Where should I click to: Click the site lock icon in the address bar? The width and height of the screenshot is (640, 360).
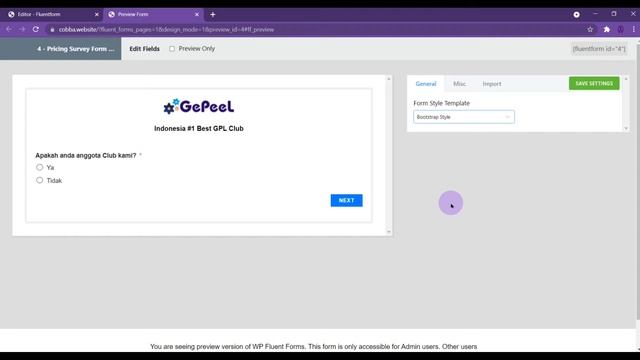click(x=52, y=30)
